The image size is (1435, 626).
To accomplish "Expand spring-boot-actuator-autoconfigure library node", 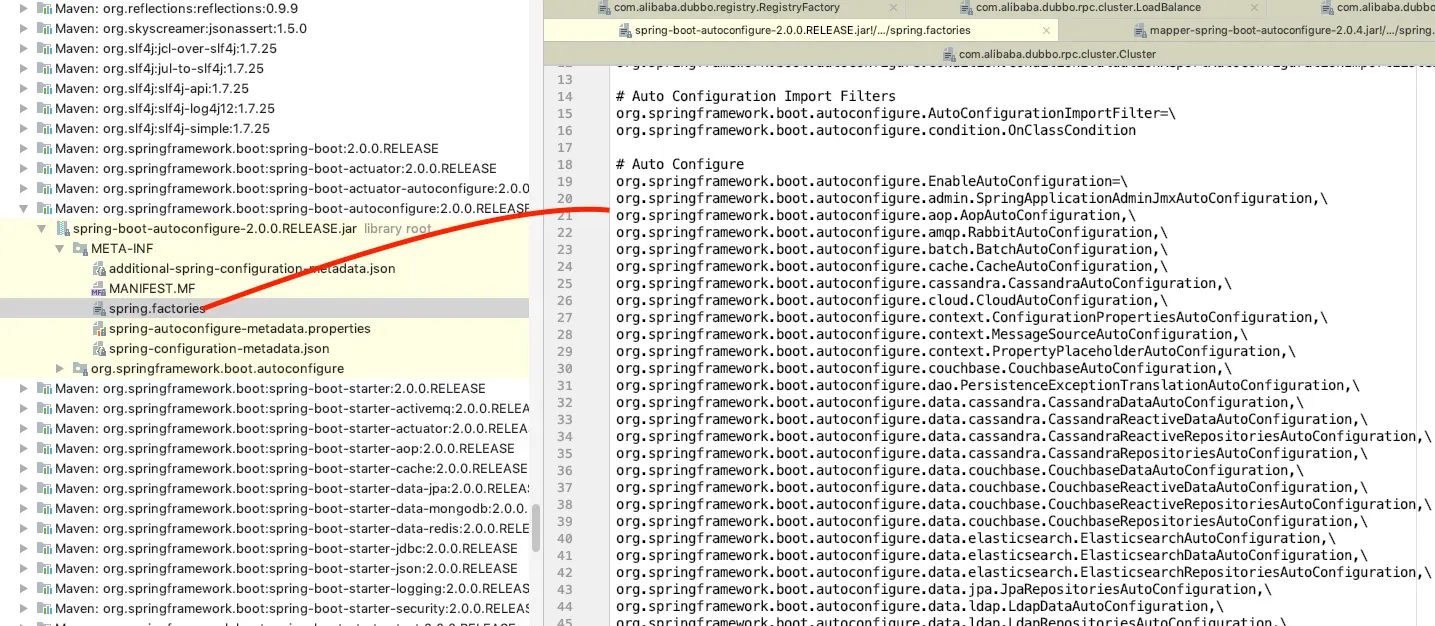I will [25, 188].
